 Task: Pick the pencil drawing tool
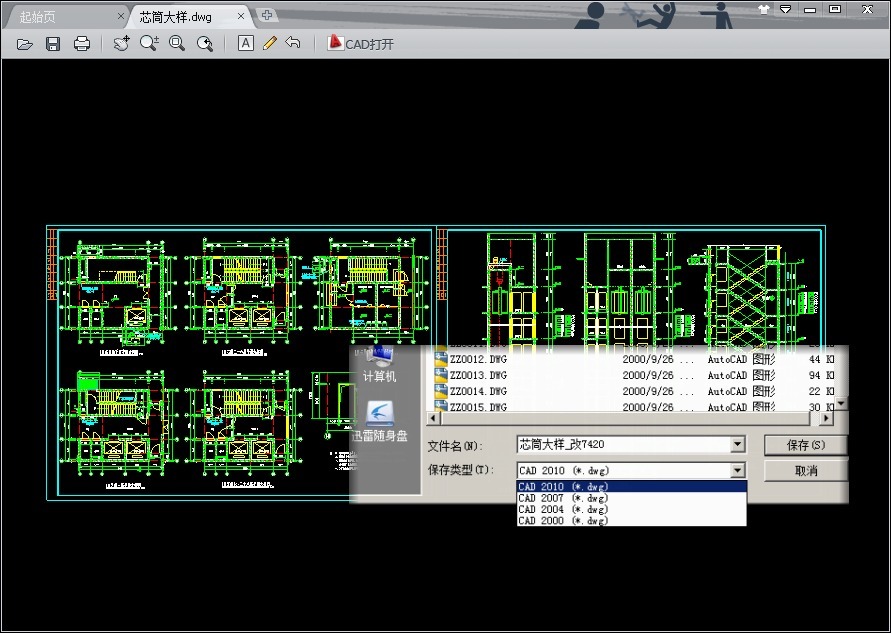tap(269, 43)
